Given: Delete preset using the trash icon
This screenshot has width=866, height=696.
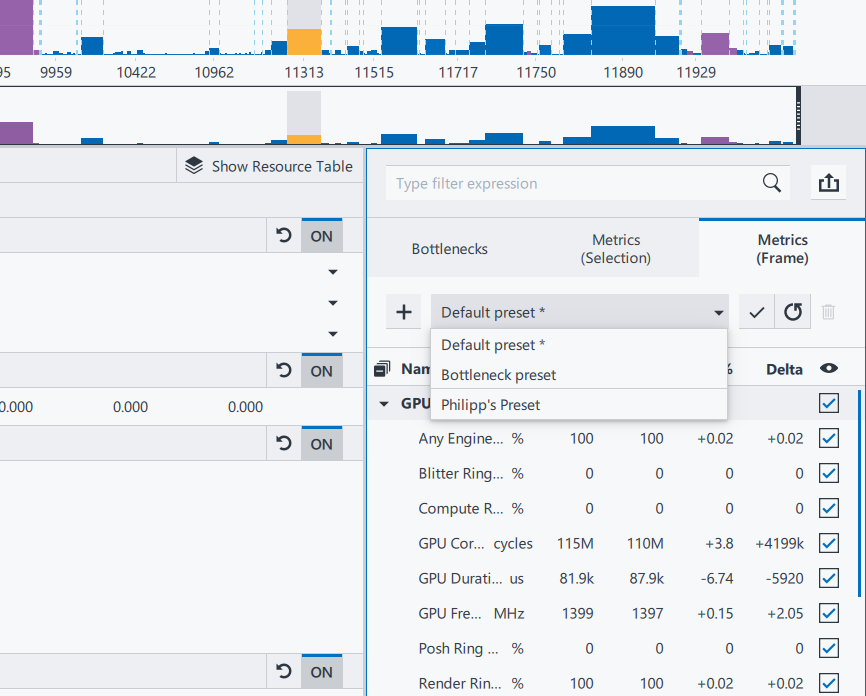Looking at the screenshot, I should click(x=828, y=312).
